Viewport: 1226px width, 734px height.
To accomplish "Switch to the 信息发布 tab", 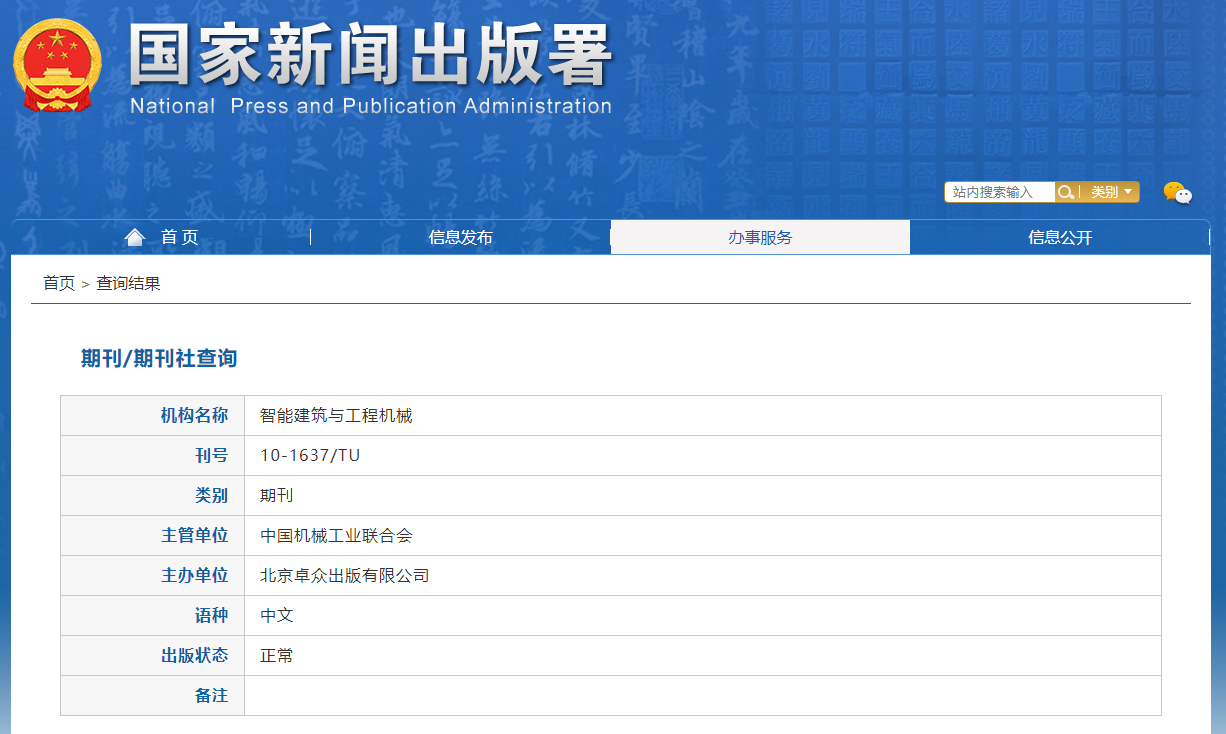I will [x=461, y=236].
